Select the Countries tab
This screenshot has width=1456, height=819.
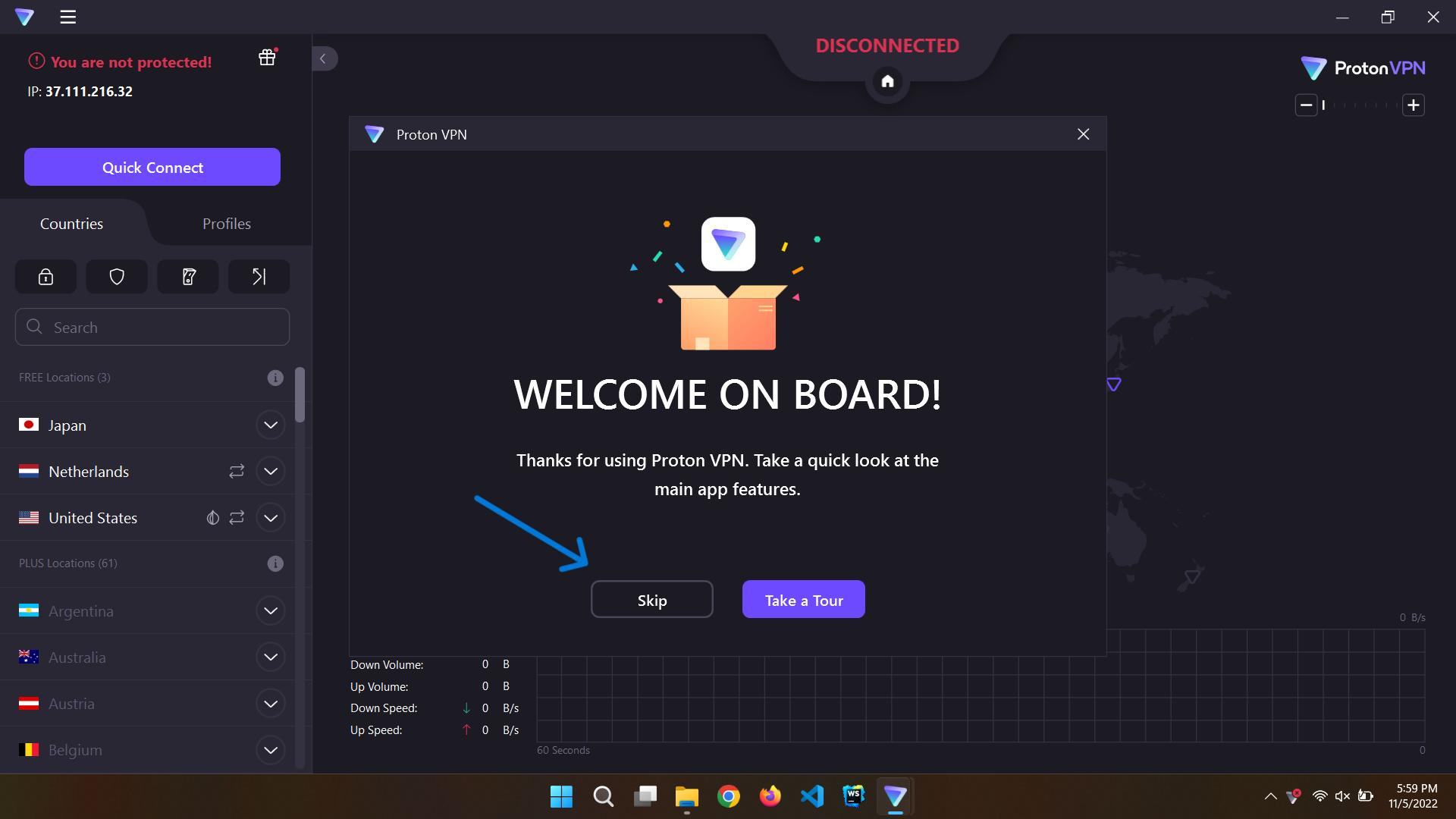point(71,224)
